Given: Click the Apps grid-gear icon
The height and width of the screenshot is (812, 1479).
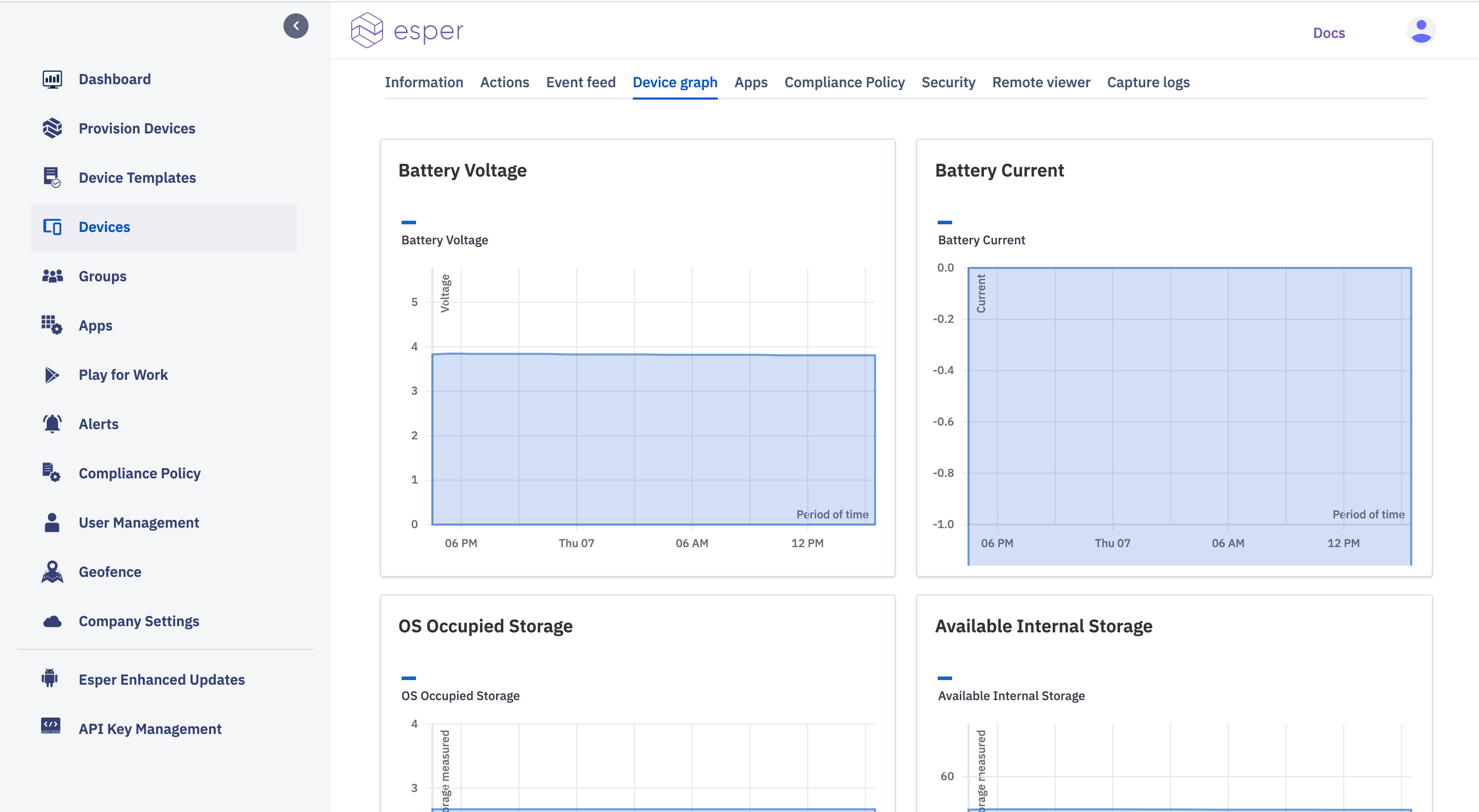Looking at the screenshot, I should [52, 325].
